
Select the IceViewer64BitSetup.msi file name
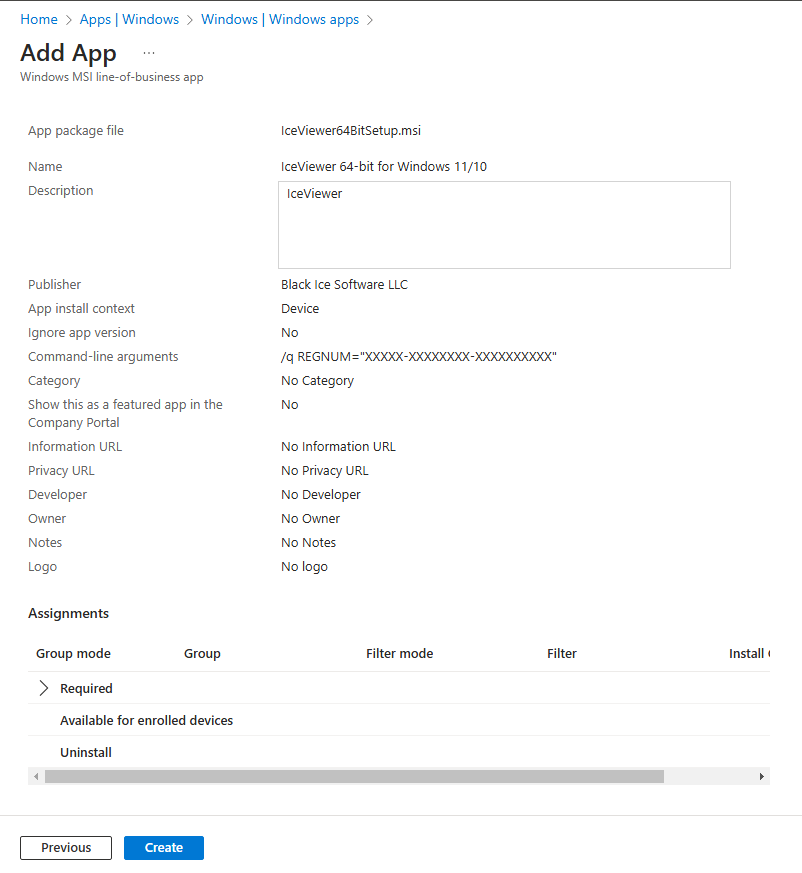(x=350, y=130)
